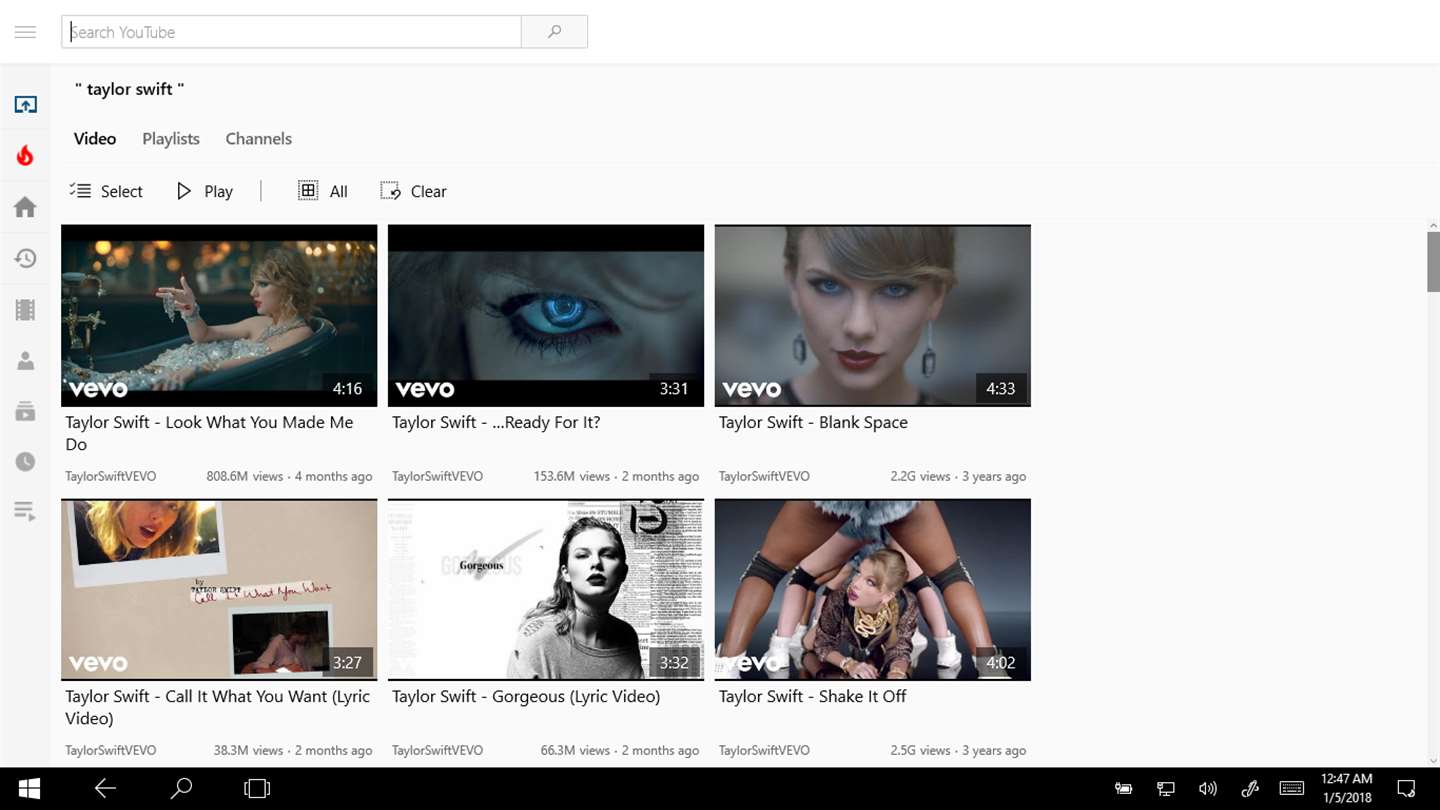Click TaylorSwiftVEVO under Gorgeous (Lyric Video)

click(438, 750)
